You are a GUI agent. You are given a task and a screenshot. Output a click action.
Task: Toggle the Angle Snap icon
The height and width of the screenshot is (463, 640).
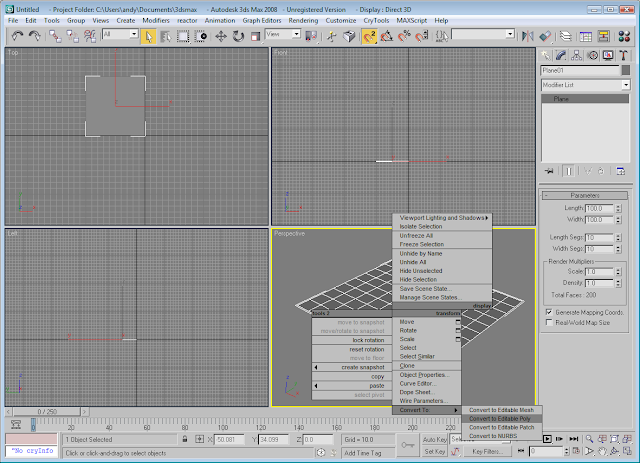click(x=387, y=36)
